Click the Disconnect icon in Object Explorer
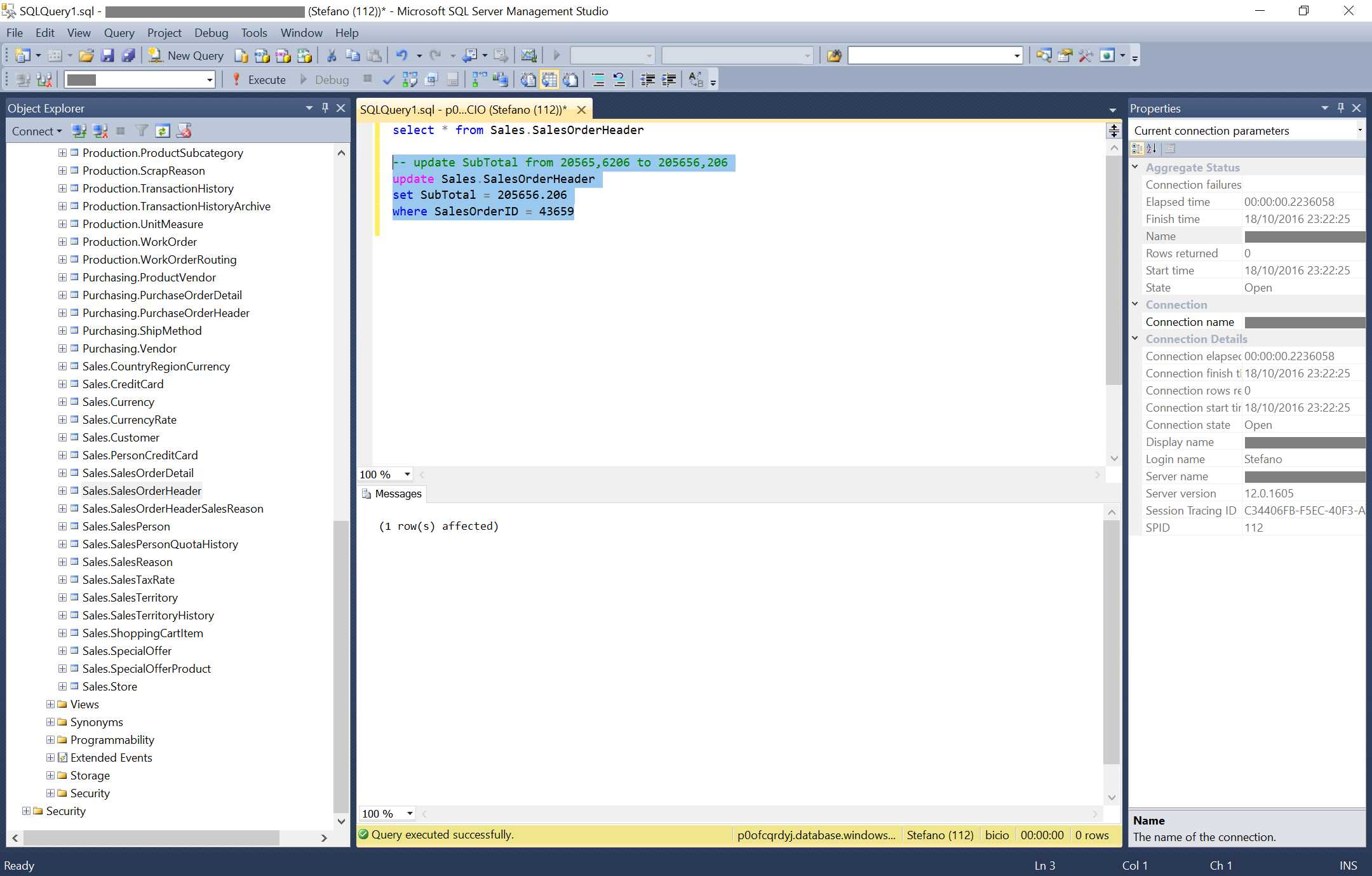Viewport: 1372px width, 876px height. coord(99,131)
